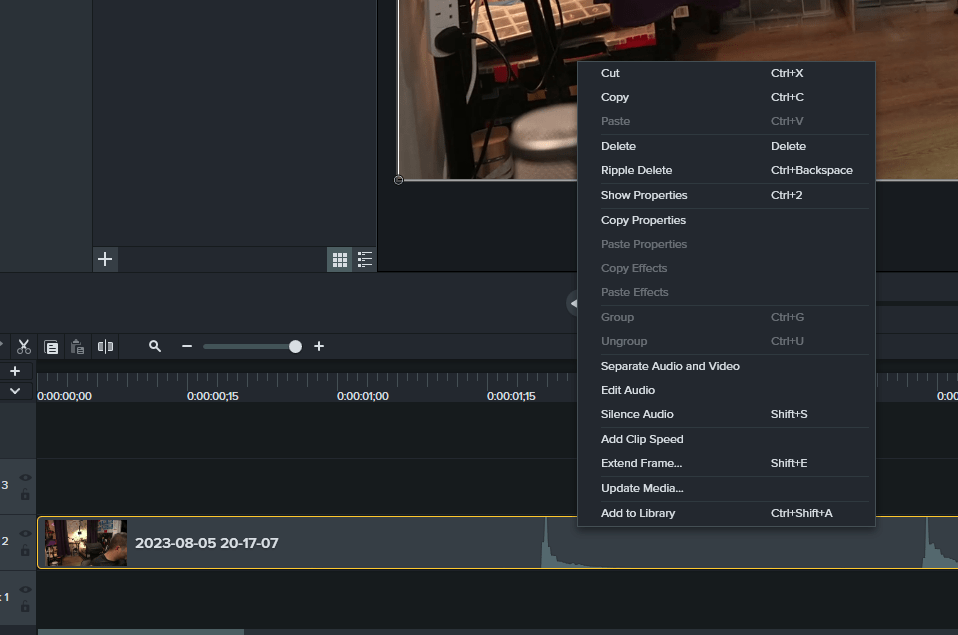
Task: Switch media bin to list view
Action: (x=365, y=260)
